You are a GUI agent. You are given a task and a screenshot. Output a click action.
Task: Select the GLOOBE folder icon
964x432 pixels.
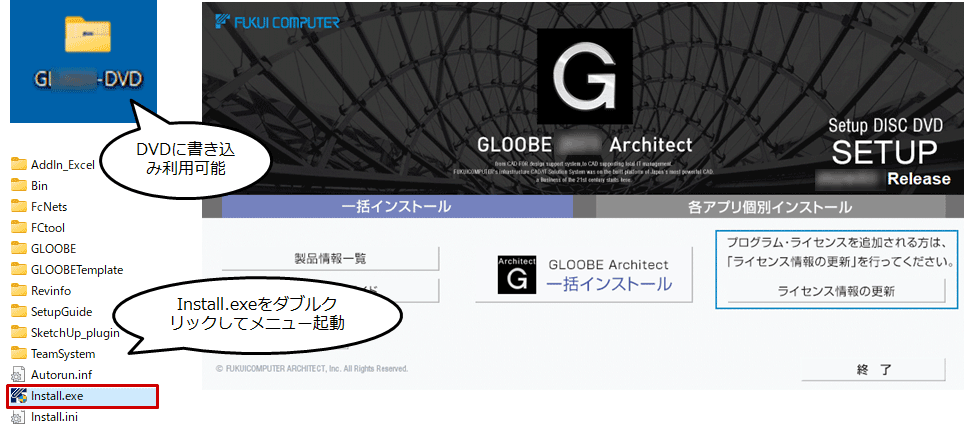(20, 248)
